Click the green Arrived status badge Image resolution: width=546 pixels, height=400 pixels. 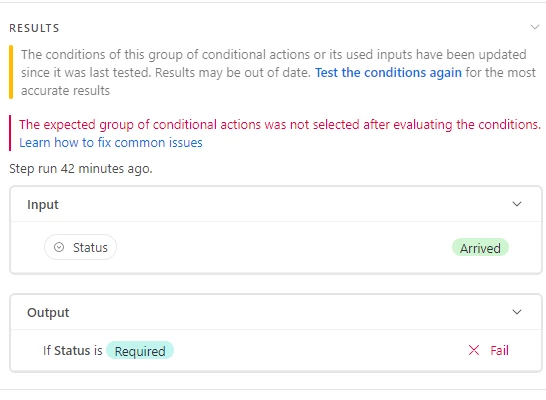click(x=480, y=248)
